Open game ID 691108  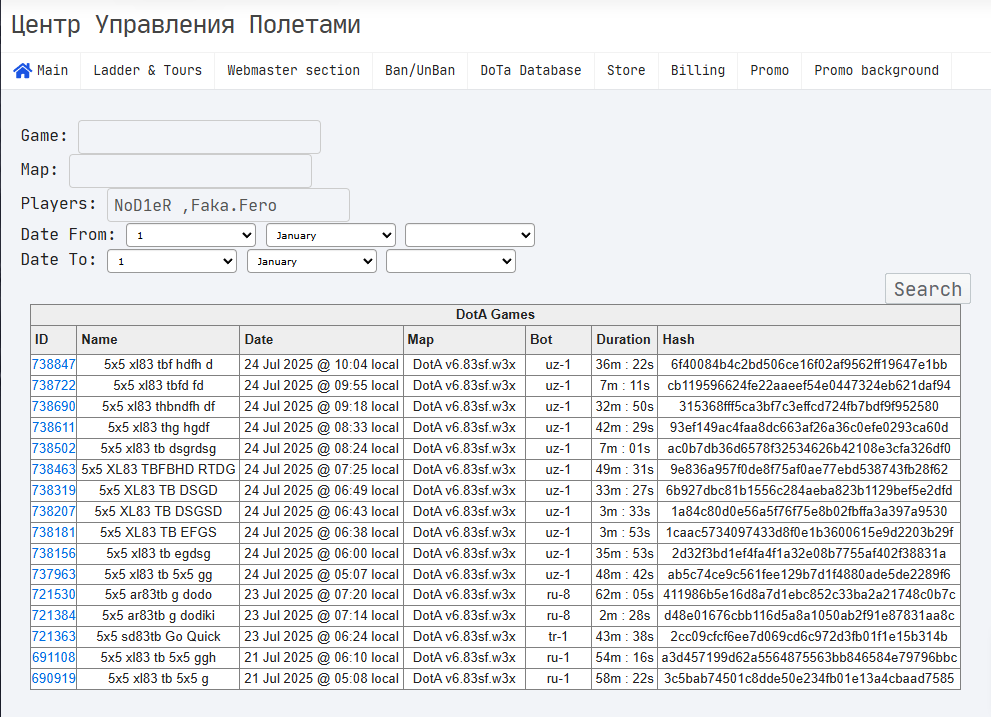(54, 658)
